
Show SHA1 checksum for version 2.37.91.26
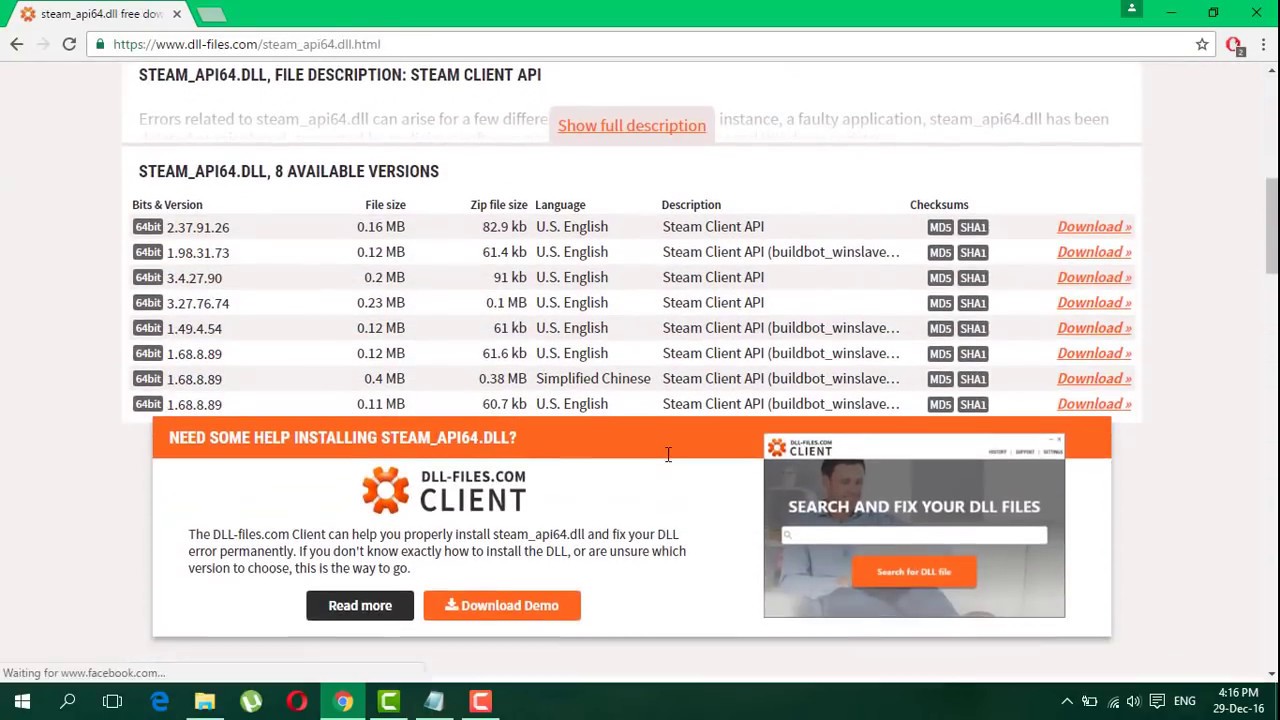(x=972, y=227)
